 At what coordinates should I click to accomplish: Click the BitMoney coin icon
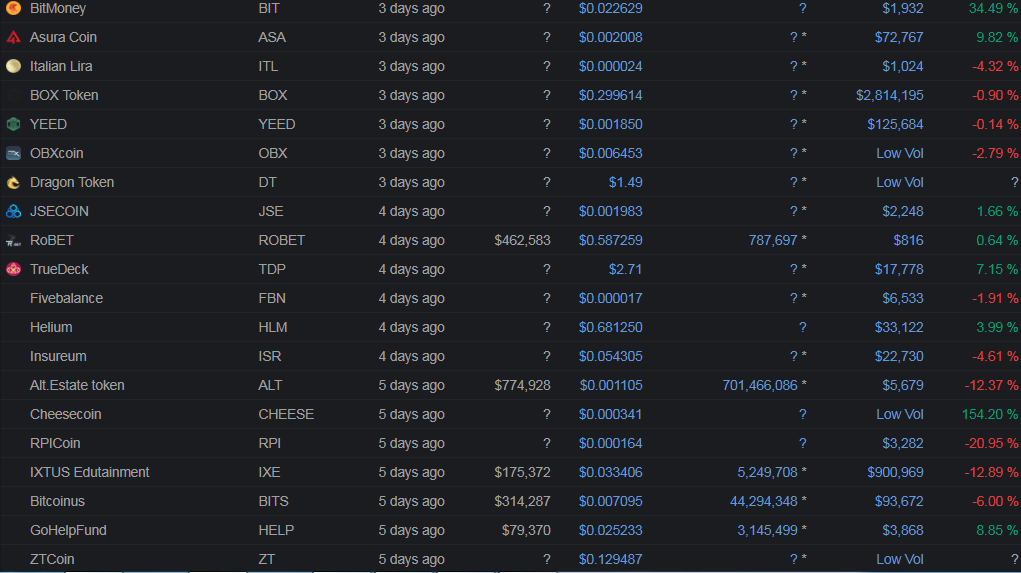point(13,8)
